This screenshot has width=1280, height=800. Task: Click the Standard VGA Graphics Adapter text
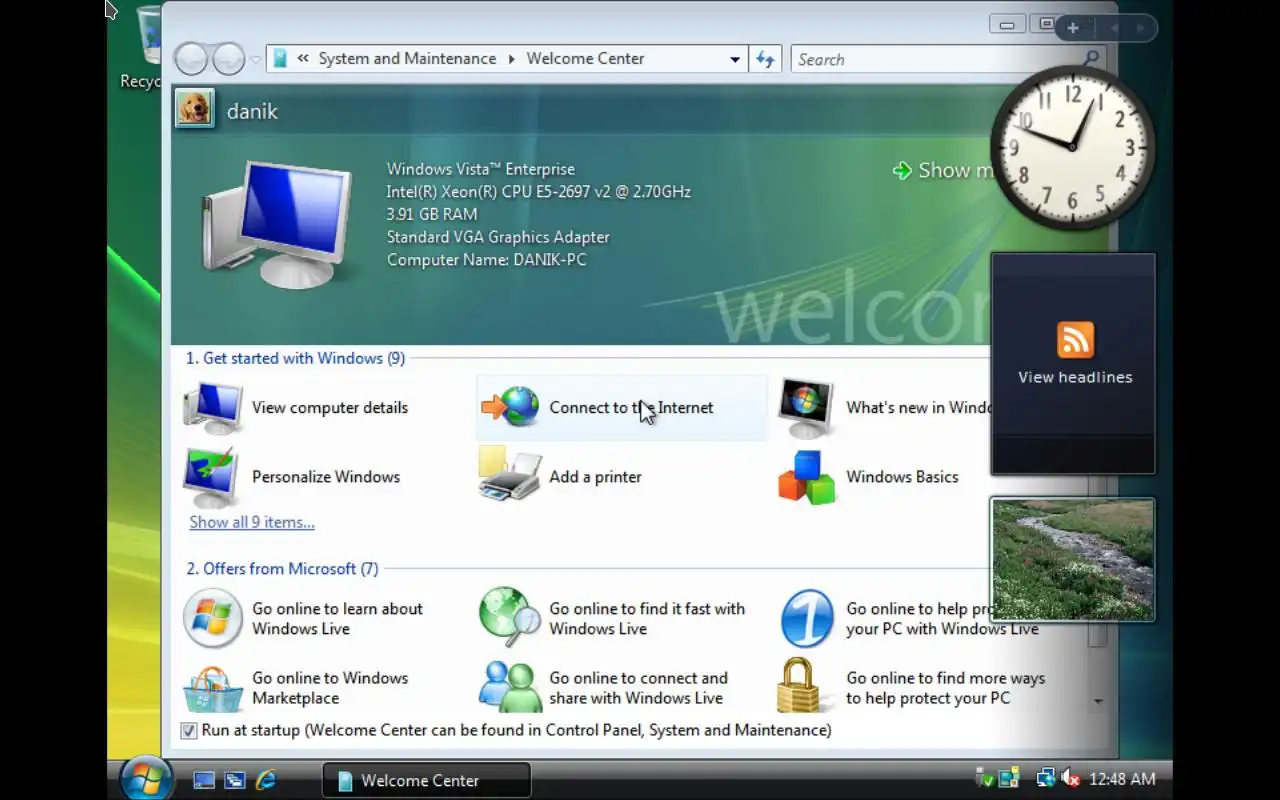498,237
